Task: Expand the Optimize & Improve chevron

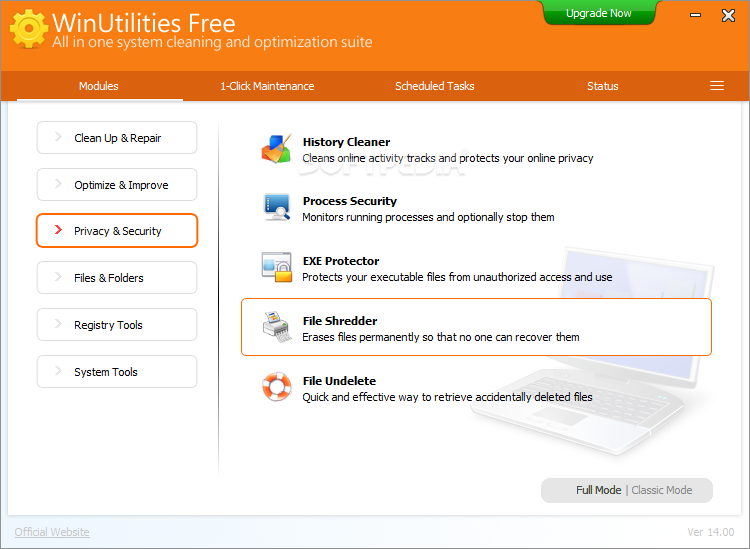Action: (58, 184)
